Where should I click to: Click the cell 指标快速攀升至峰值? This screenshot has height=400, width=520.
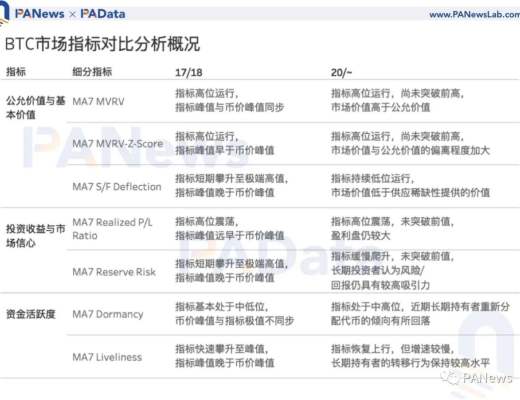222,349
